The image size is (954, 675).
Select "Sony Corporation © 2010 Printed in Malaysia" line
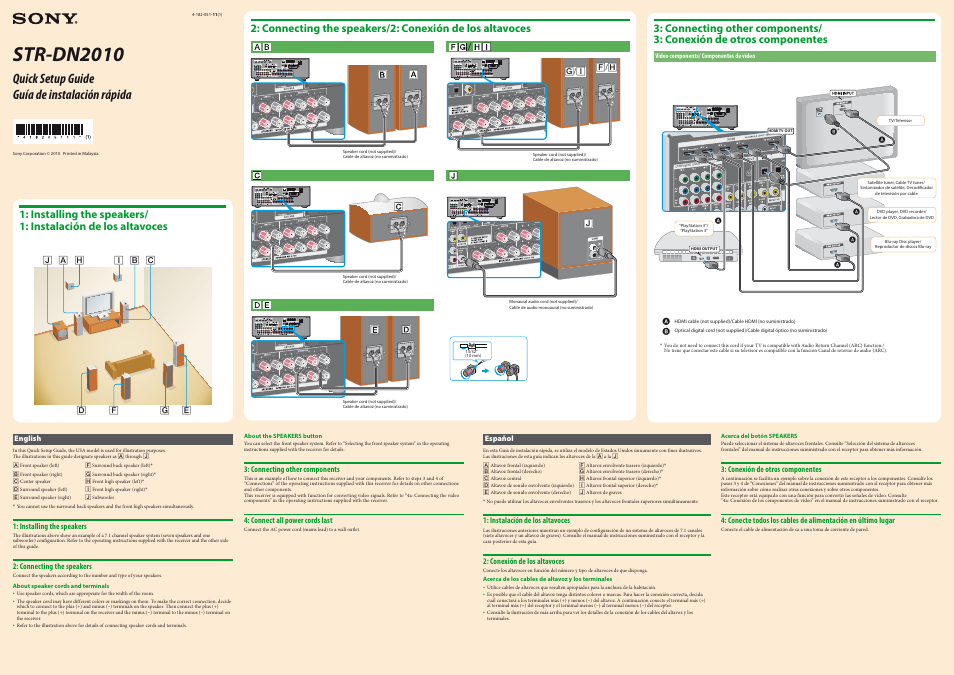(55, 153)
